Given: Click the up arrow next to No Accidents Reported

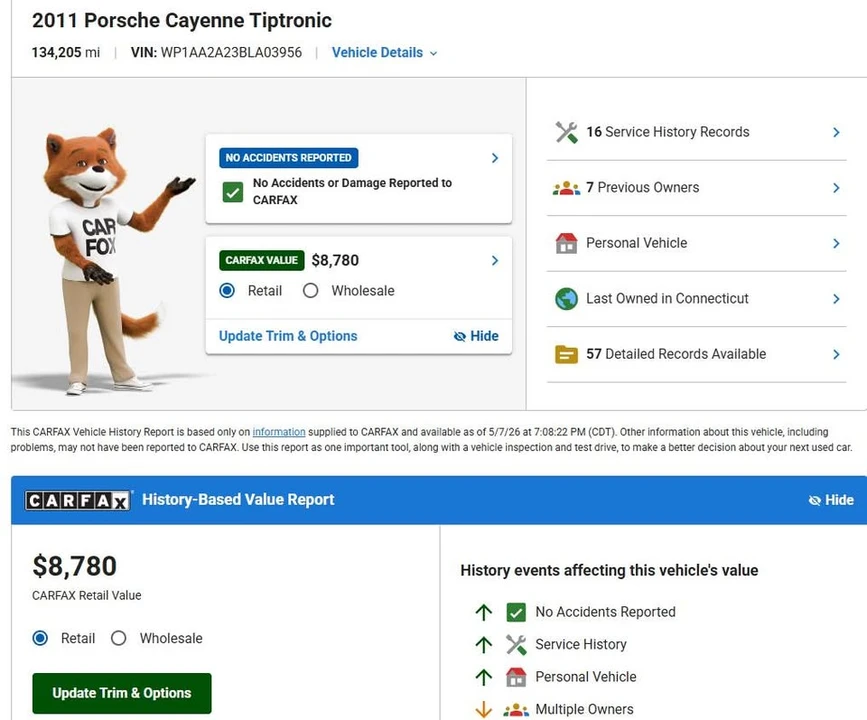Looking at the screenshot, I should tap(484, 612).
